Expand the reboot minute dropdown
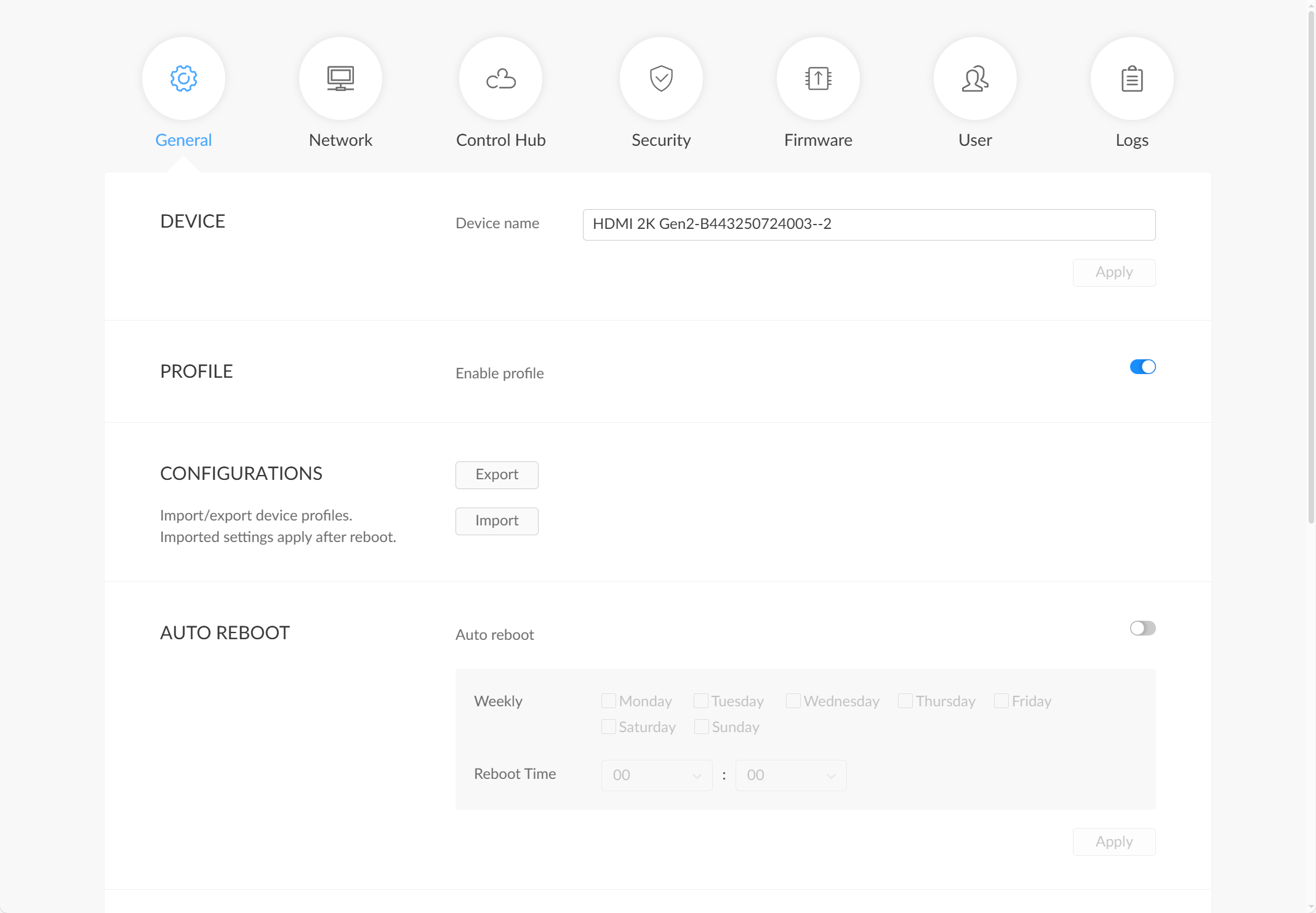The image size is (1316, 913). [x=791, y=775]
